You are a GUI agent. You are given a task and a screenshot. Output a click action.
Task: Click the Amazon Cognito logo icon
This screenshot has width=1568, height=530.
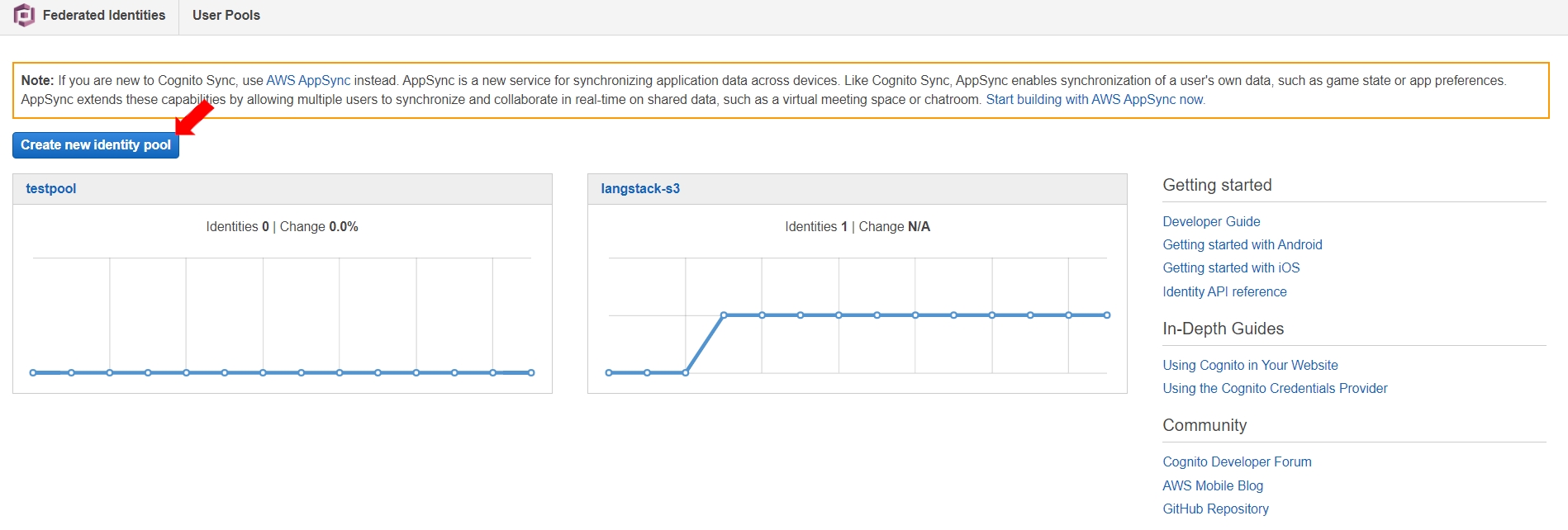pos(24,15)
